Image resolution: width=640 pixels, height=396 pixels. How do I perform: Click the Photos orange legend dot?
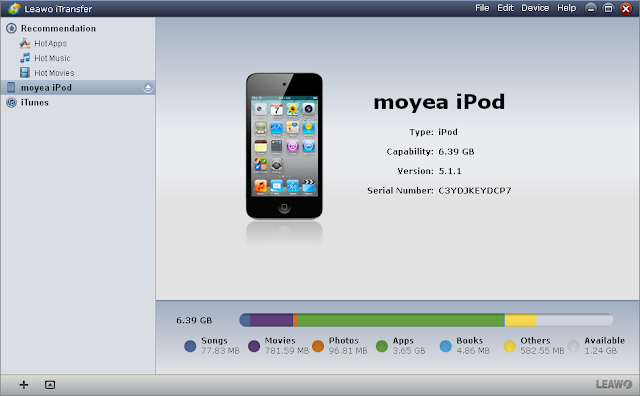[x=318, y=346]
